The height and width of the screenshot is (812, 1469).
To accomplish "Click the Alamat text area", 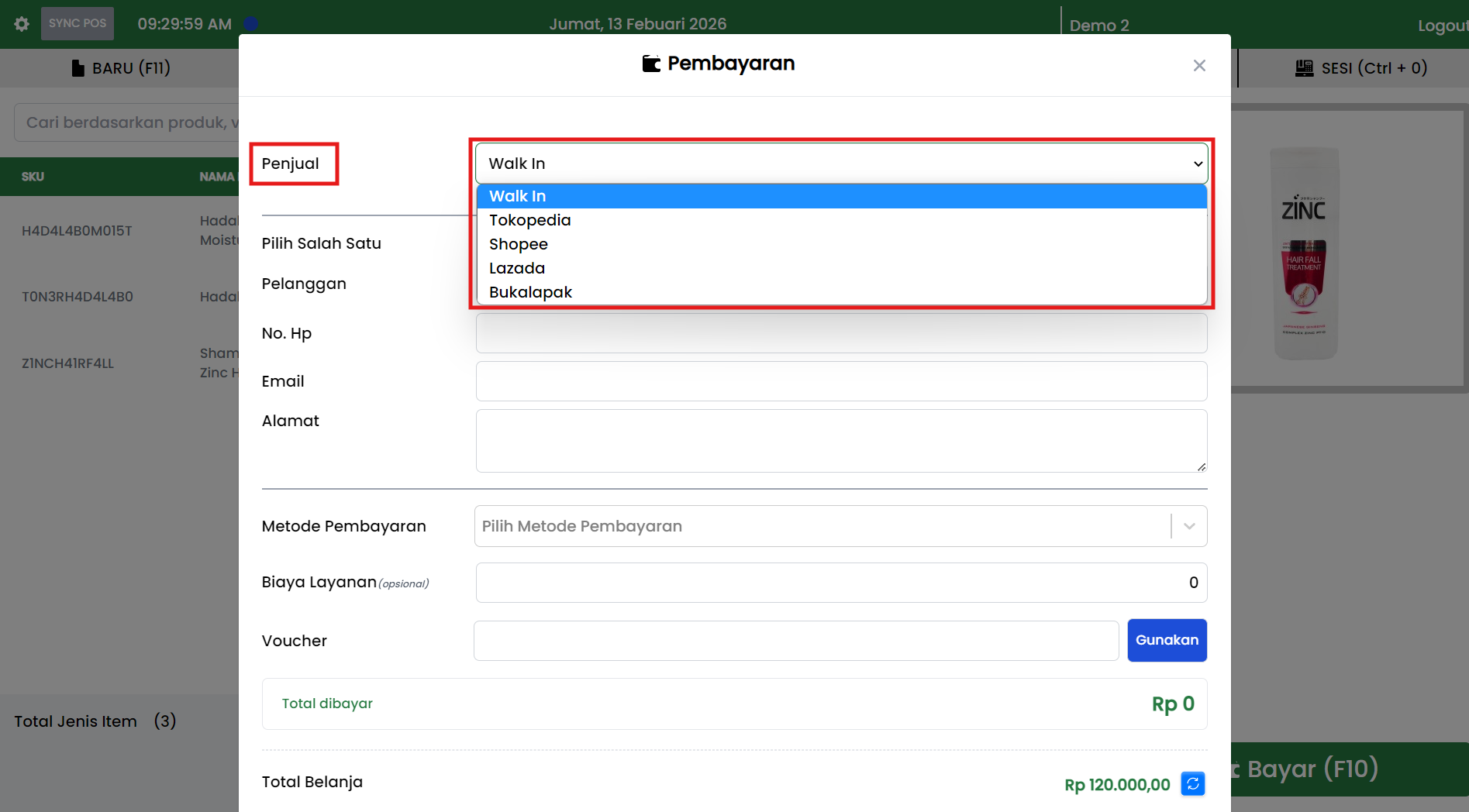I will [x=841, y=440].
